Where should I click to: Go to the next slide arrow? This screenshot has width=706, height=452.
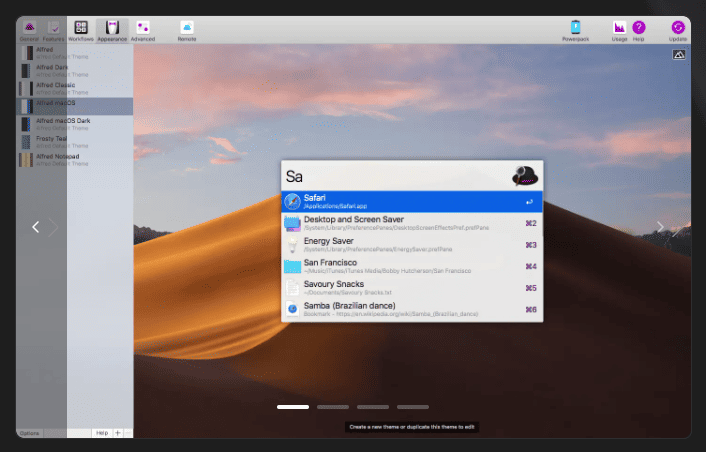click(x=660, y=227)
